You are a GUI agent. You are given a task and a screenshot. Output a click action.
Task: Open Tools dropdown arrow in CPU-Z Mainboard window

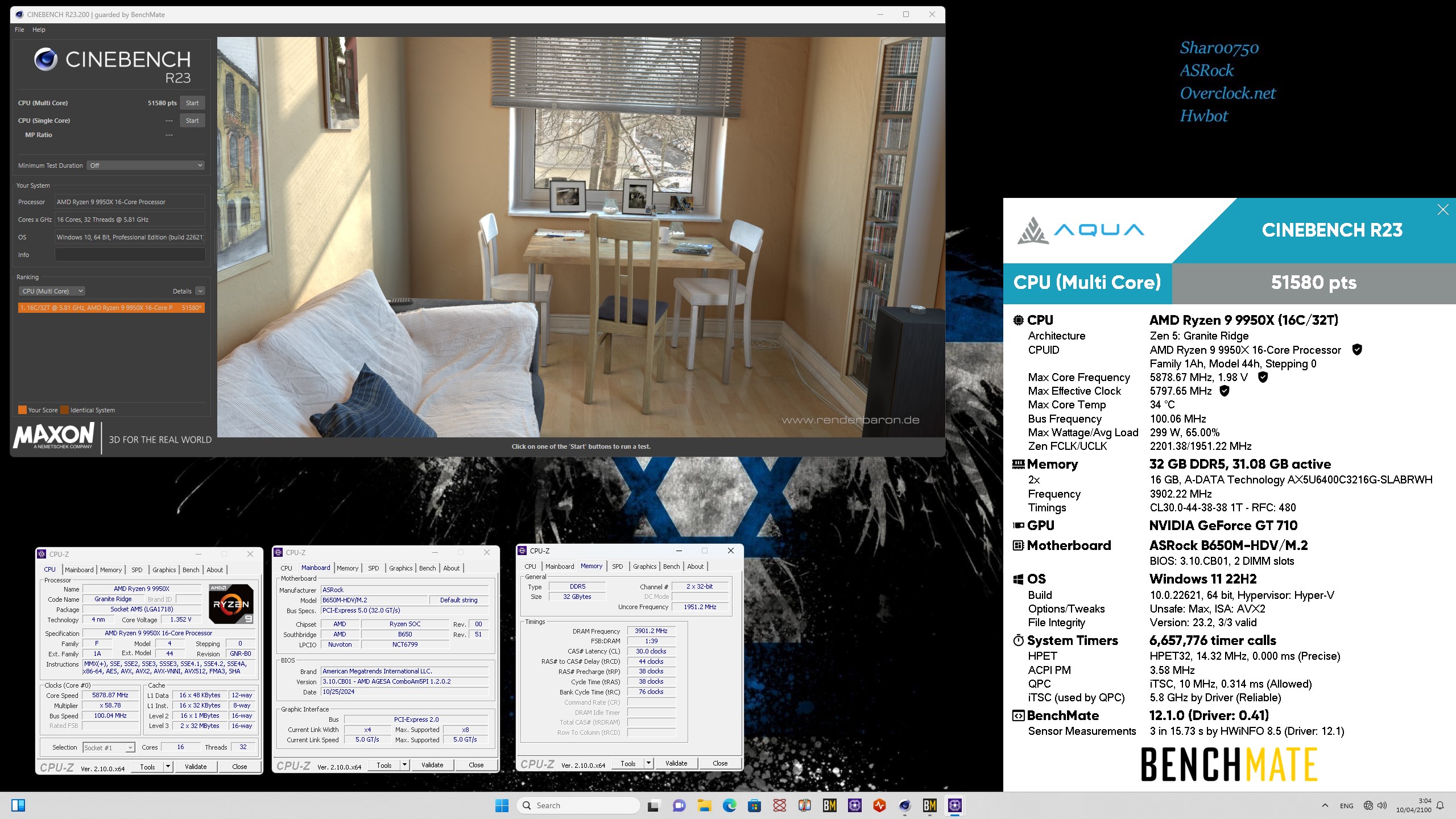pos(405,765)
